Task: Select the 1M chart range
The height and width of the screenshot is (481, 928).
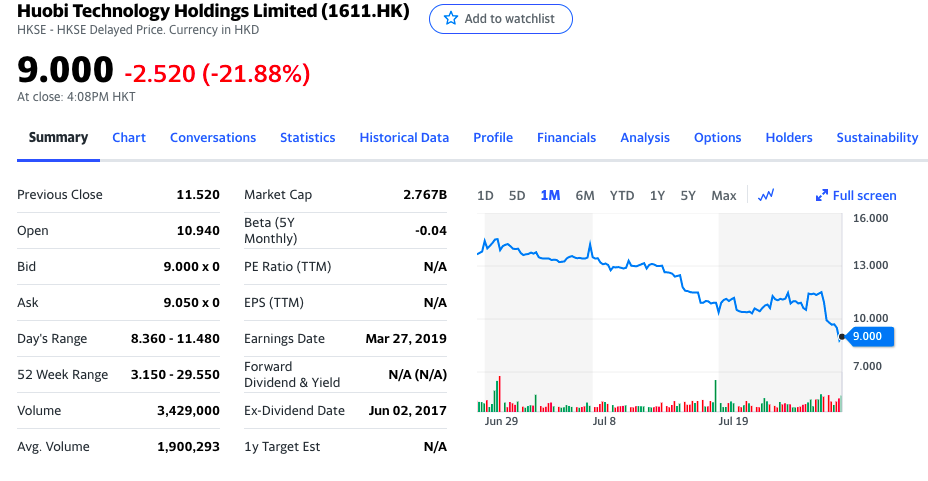Action: pyautogui.click(x=550, y=195)
